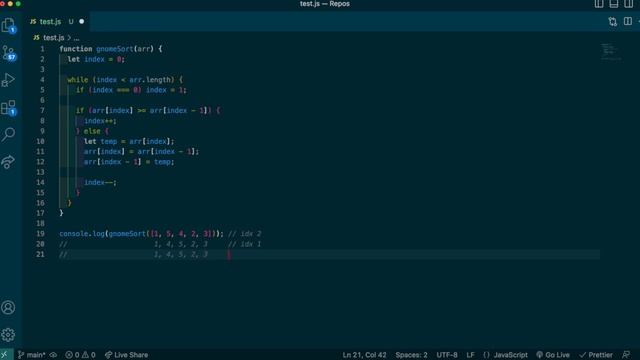Open changes compare icon in editor toolbar
Screen dimensions: 640x360
[x=613, y=22]
